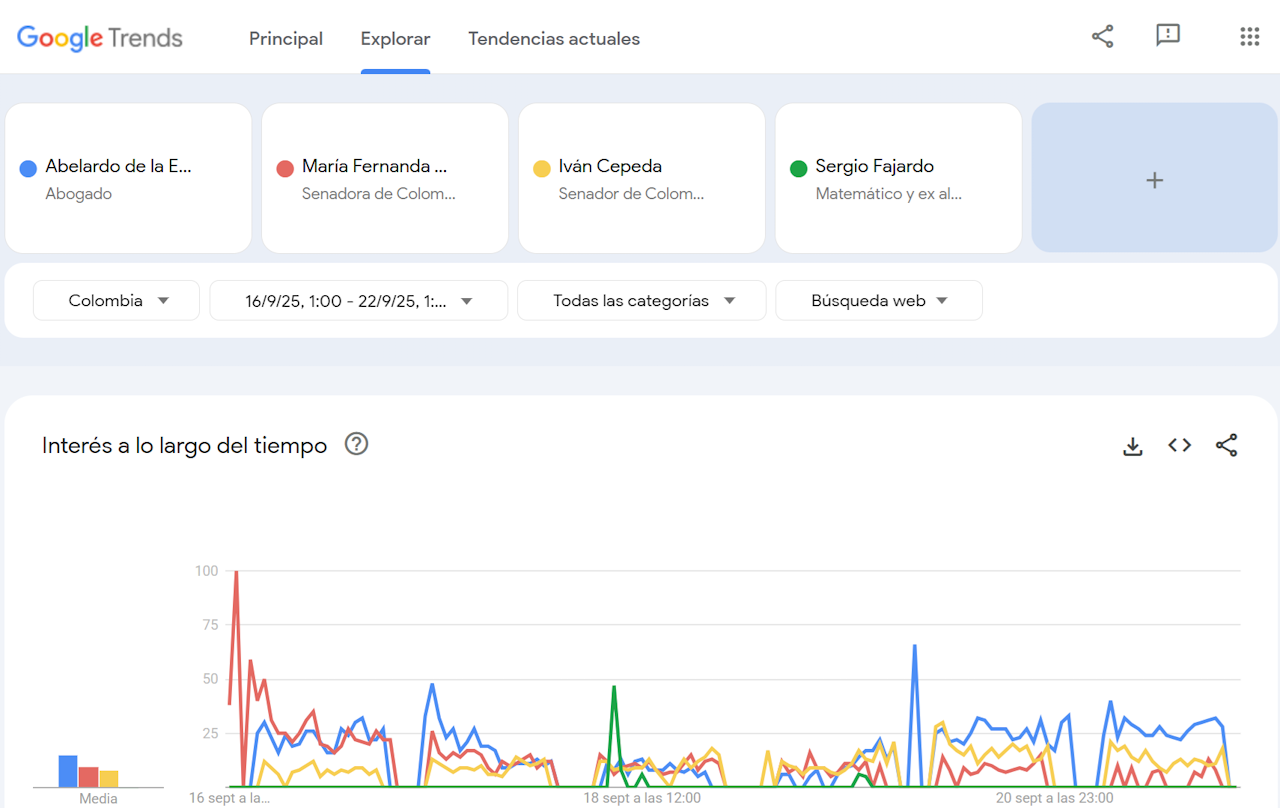Open the send feedback icon
The height and width of the screenshot is (808, 1280).
[1167, 36]
